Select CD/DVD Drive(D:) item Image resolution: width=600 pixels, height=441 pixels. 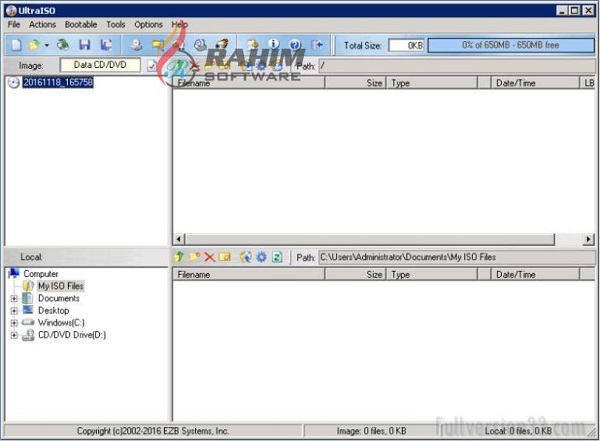tap(72, 335)
